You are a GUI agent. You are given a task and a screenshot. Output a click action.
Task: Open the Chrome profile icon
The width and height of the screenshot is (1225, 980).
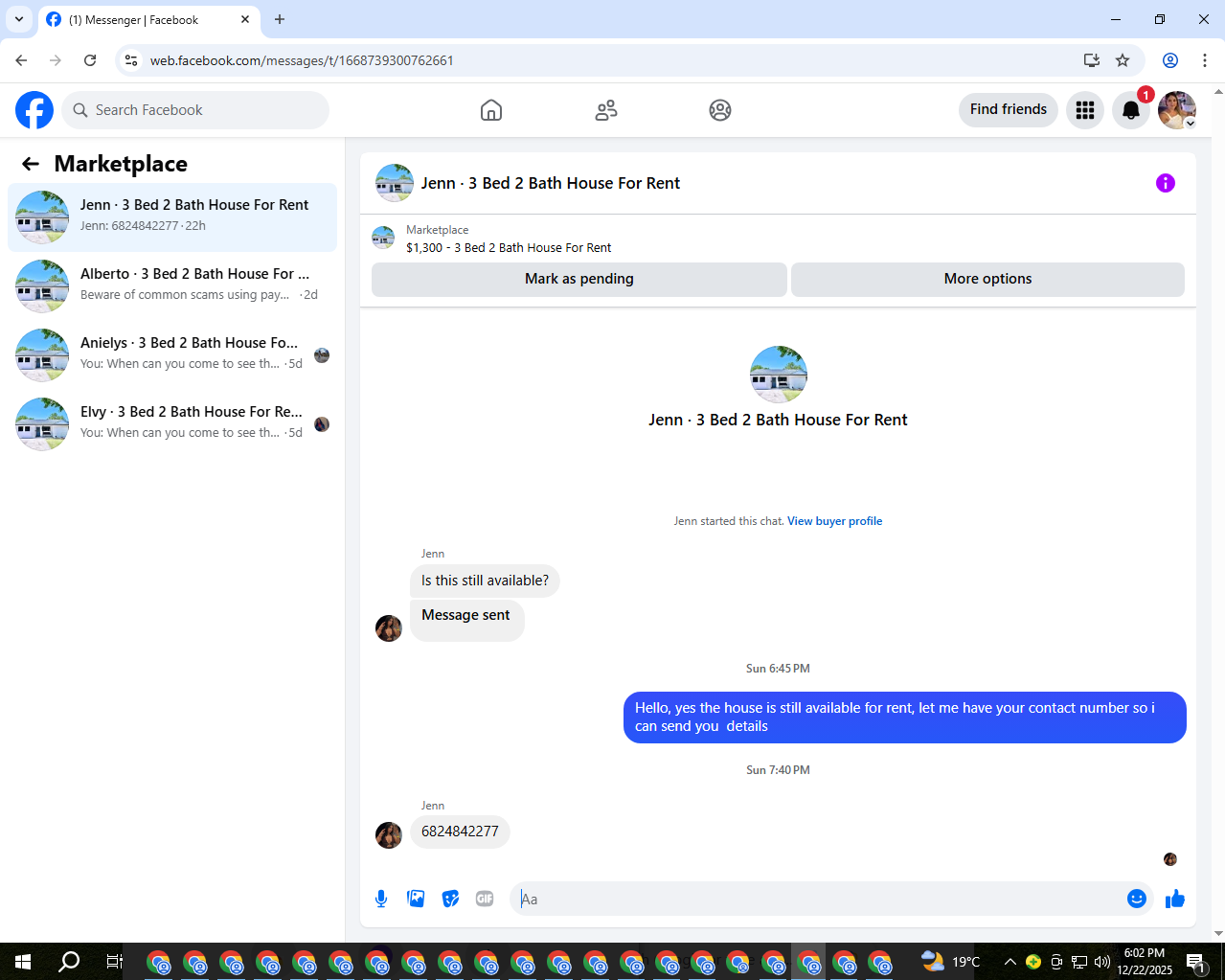tap(1170, 60)
